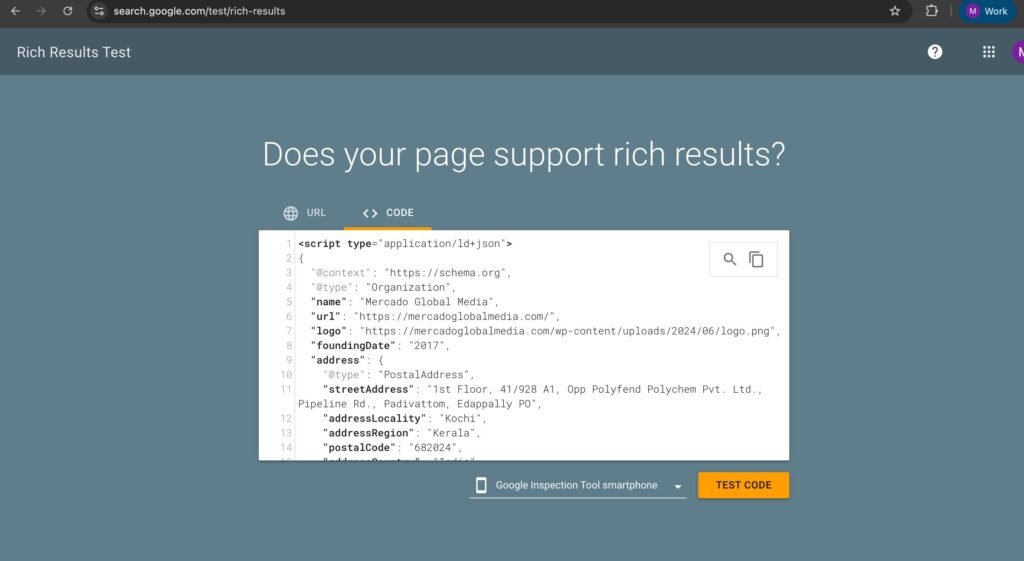Switch to the URL tab
The width and height of the screenshot is (1024, 561).
[304, 213]
